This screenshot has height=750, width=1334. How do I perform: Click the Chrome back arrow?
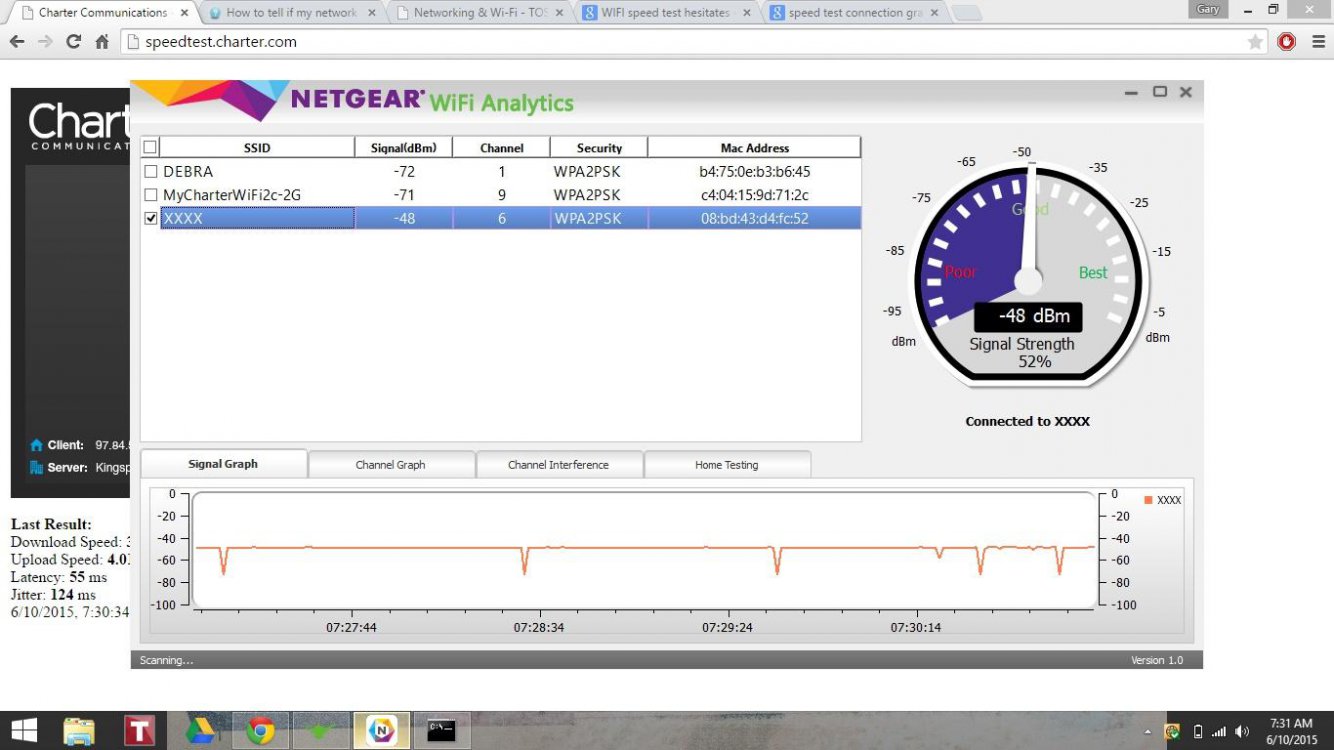[17, 42]
